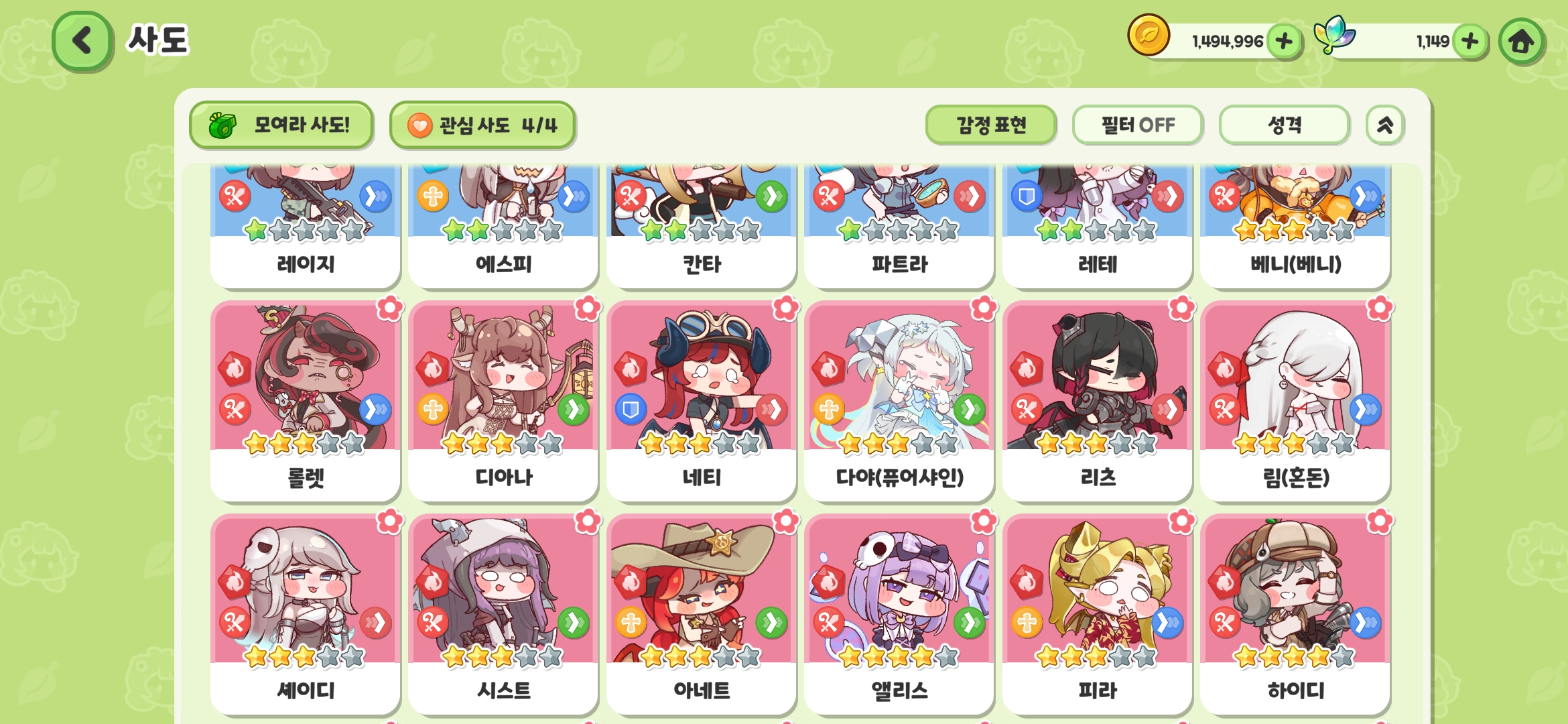Open the 성격 sort dropdown

point(1284,125)
